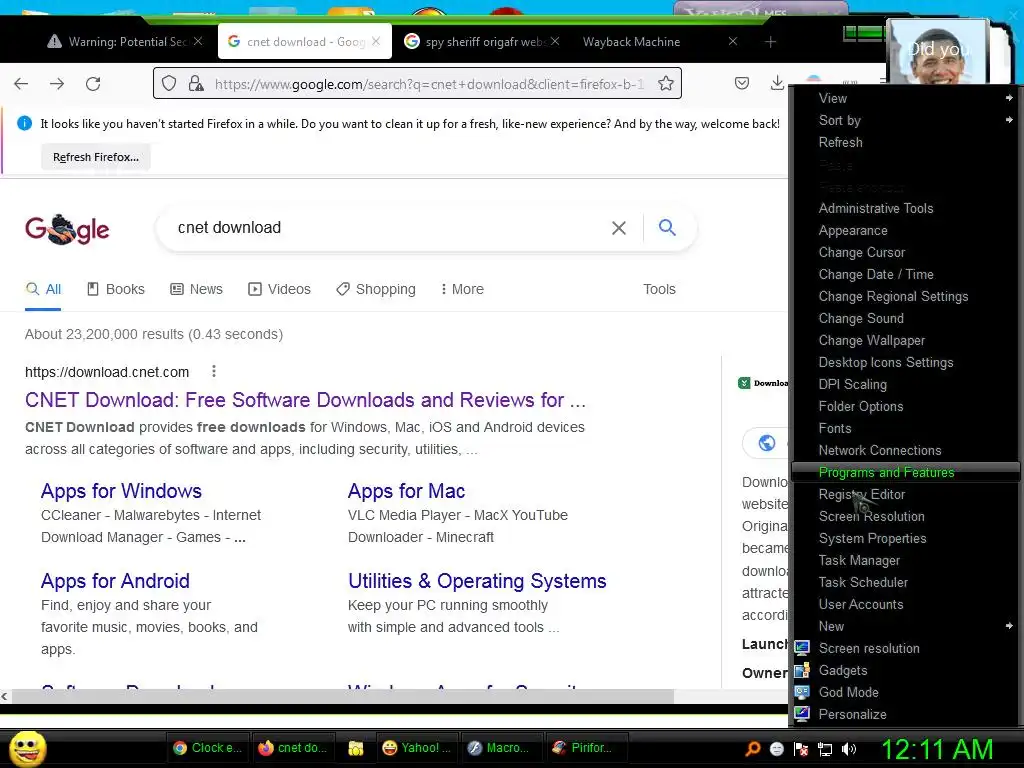Click the network tray icon
1024x768 pixels.
point(825,749)
